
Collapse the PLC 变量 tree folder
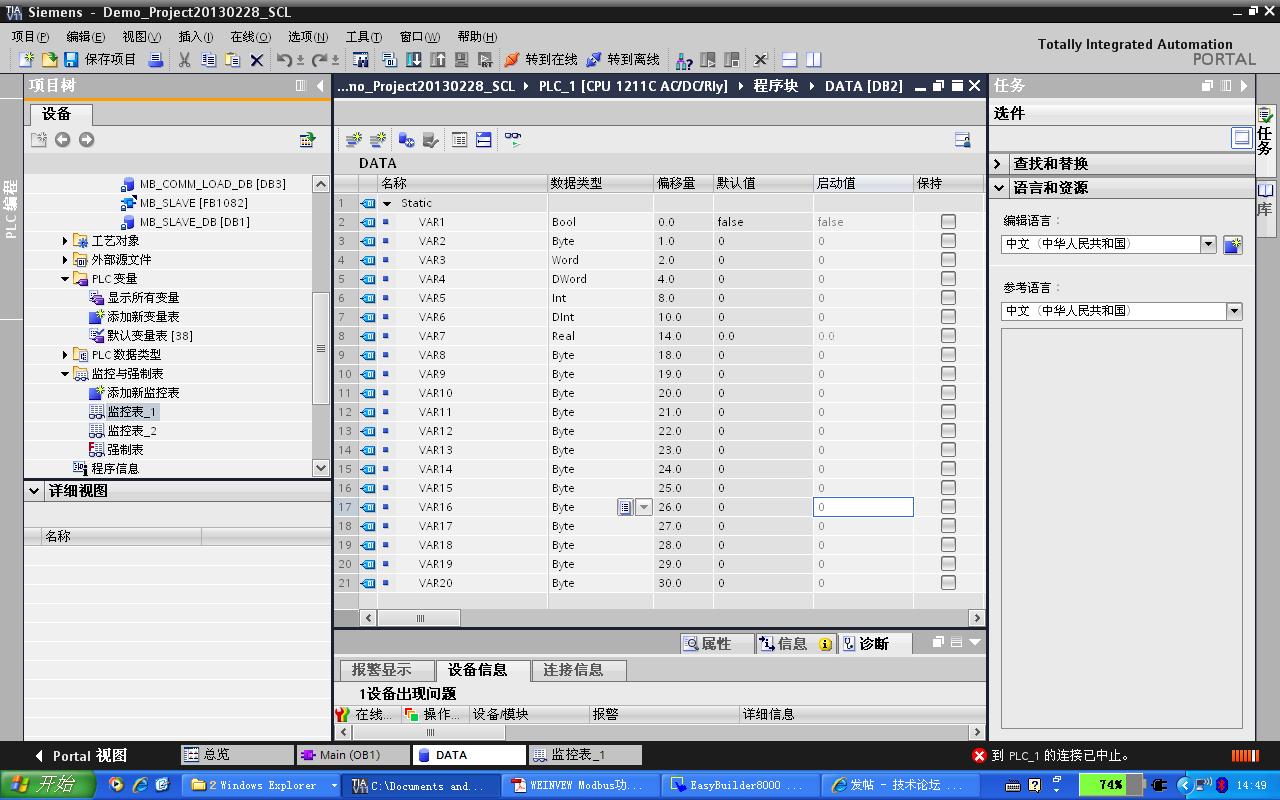66,279
